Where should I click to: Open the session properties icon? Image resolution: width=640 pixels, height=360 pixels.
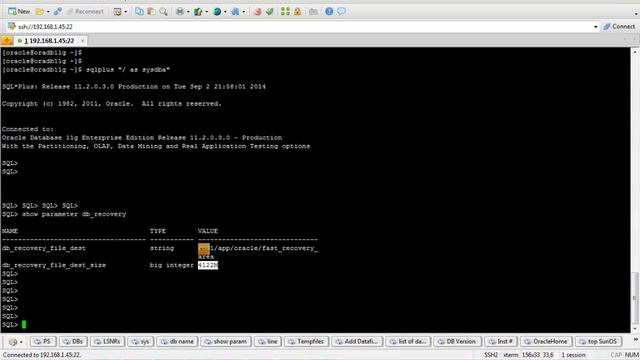point(118,11)
